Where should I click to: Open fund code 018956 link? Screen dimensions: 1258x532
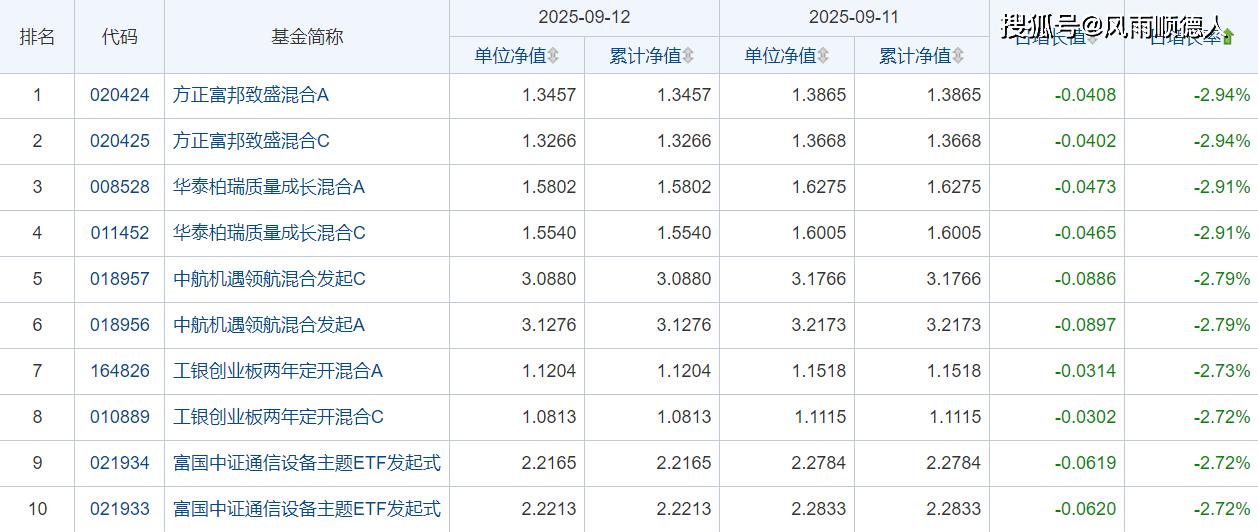coord(120,326)
